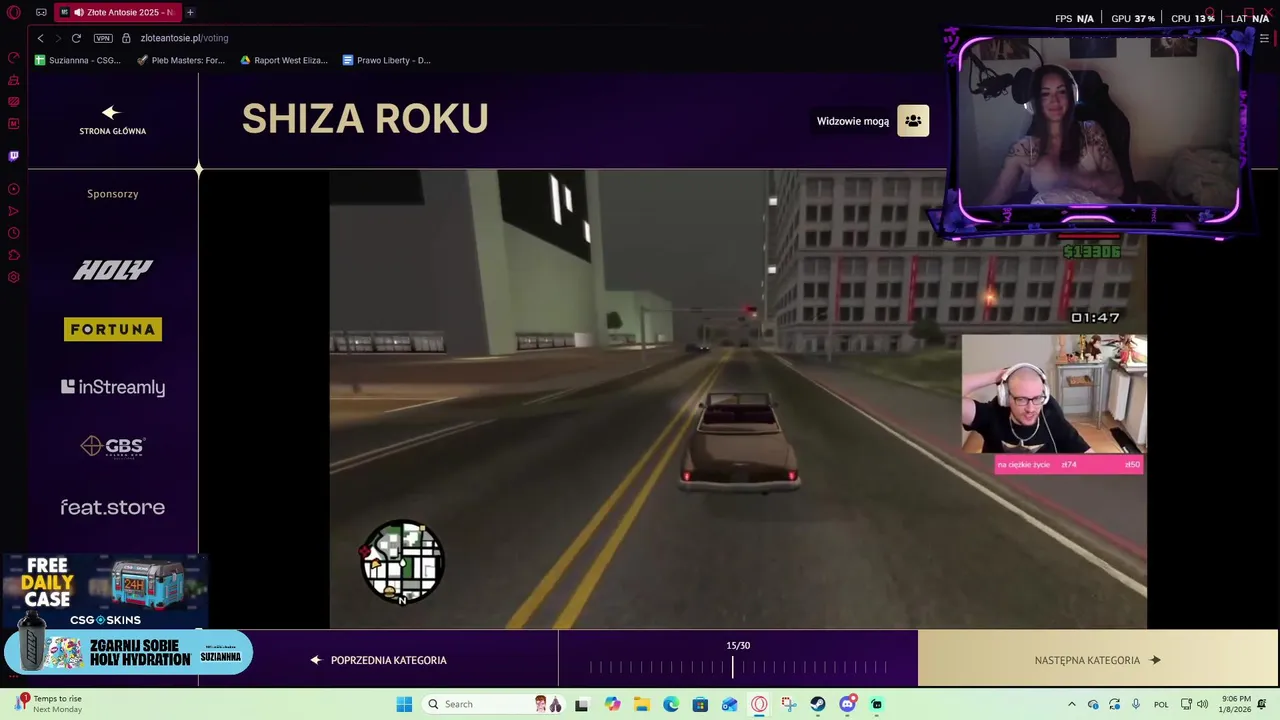The width and height of the screenshot is (1280, 720).
Task: Open the Fortuna sponsor logo
Action: coord(113,329)
